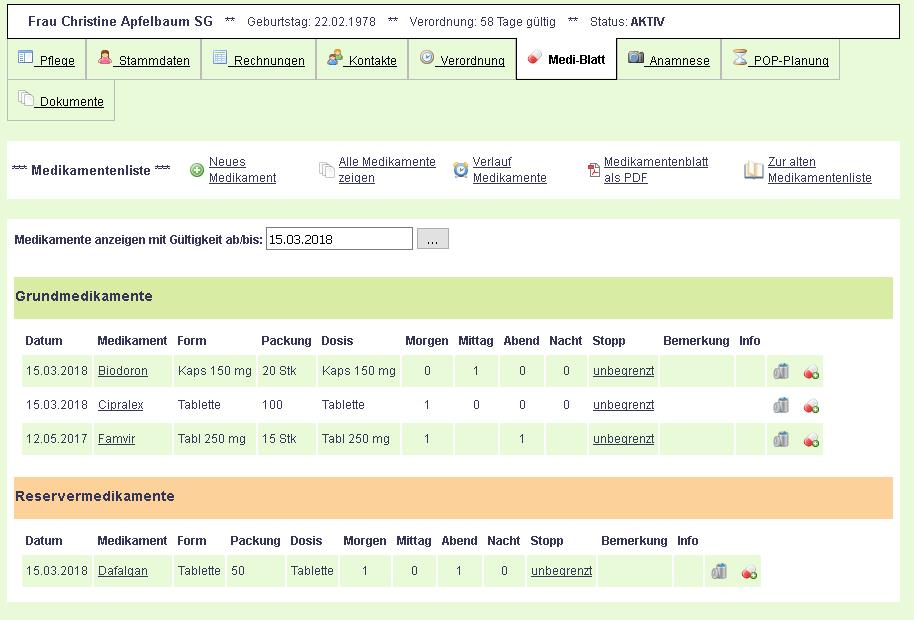Open the Biodoron medication link
The width and height of the screenshot is (914, 620).
click(x=122, y=371)
